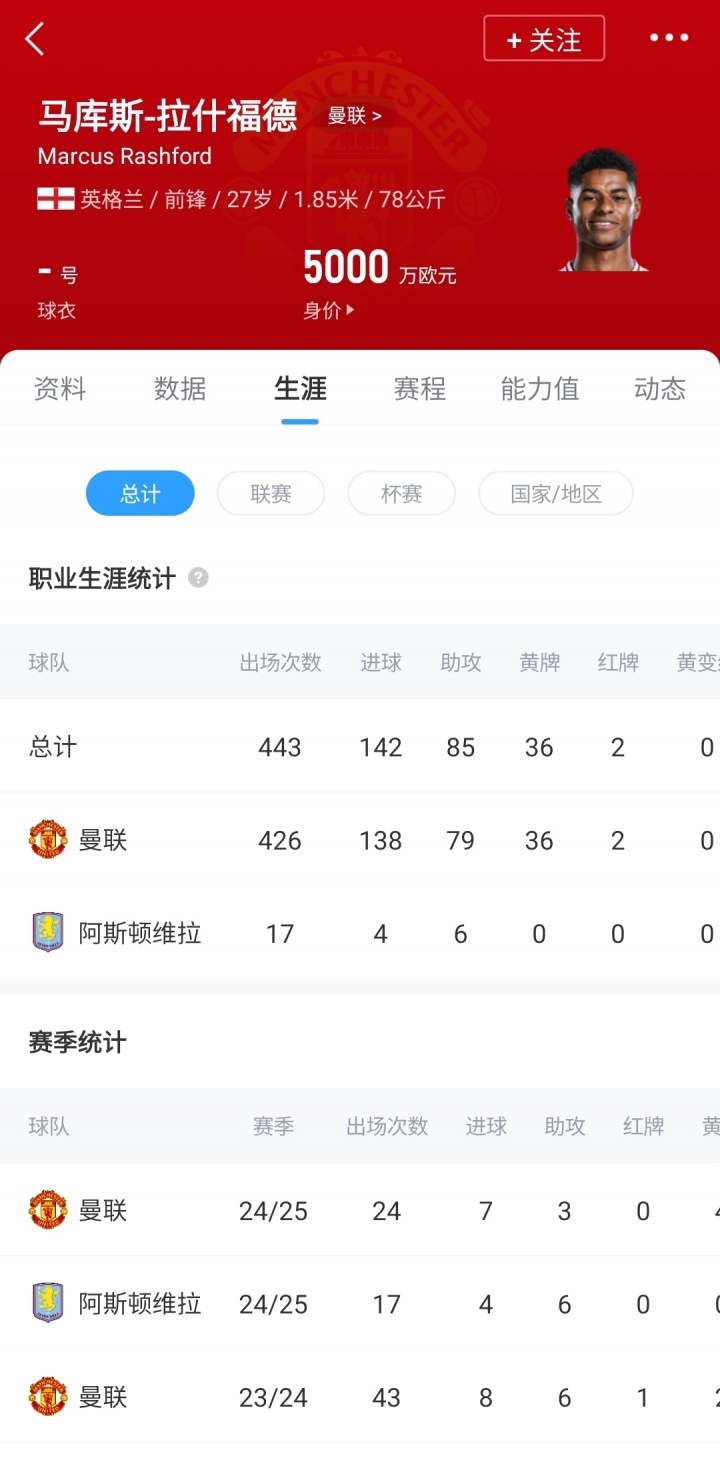Tap Marcus Rashford's player photo
Screen dimensions: 720x1462
click(x=603, y=210)
